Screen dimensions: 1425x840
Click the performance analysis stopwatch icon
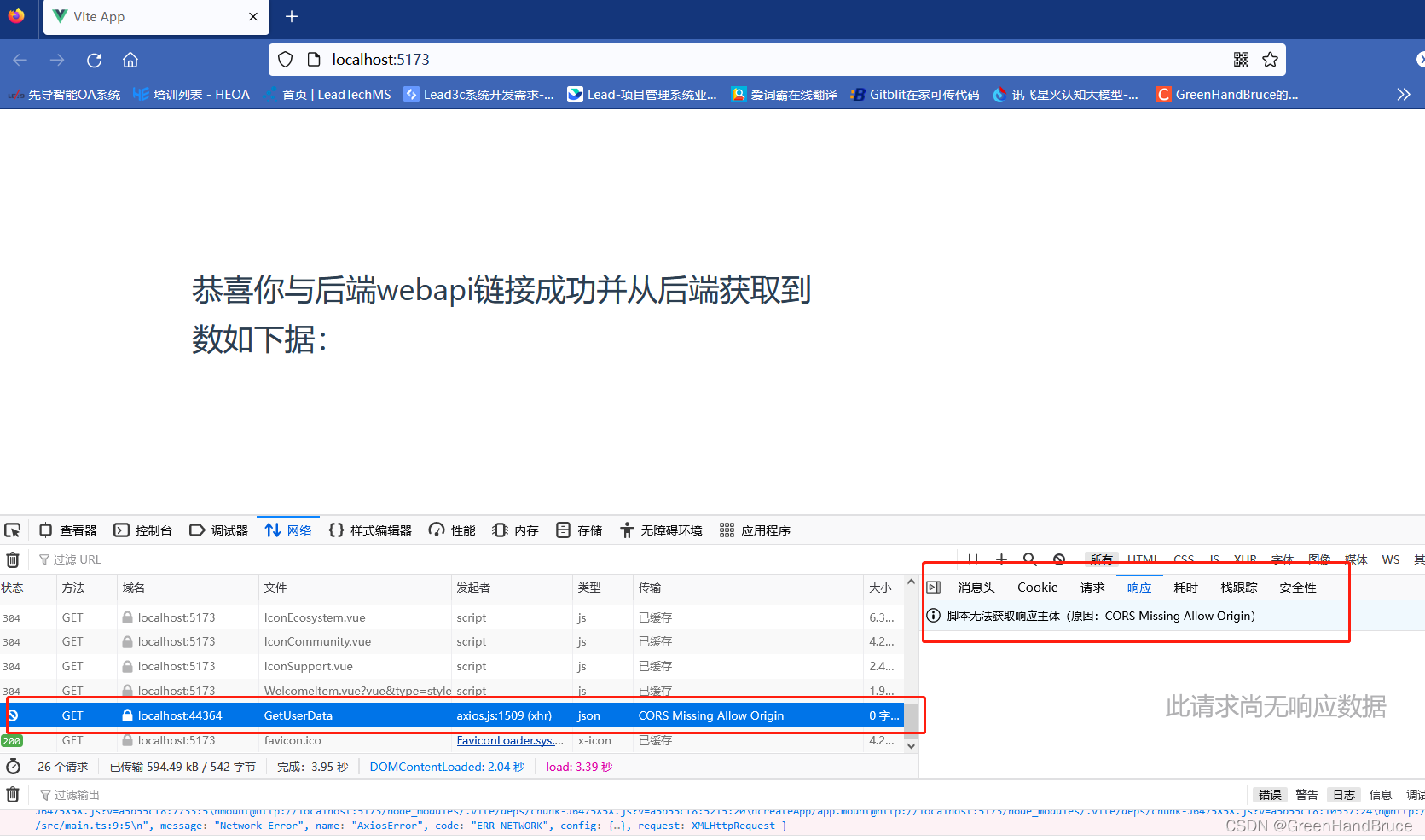[13, 767]
